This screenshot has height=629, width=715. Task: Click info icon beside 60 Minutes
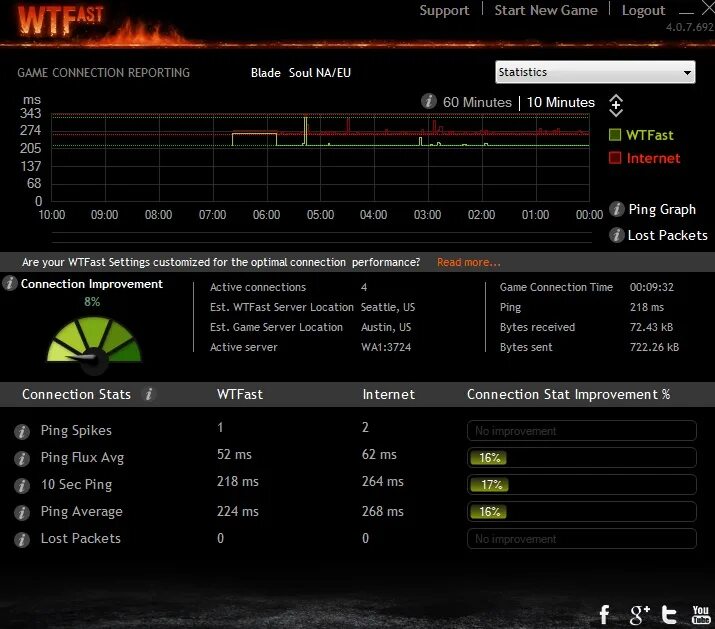pos(429,101)
